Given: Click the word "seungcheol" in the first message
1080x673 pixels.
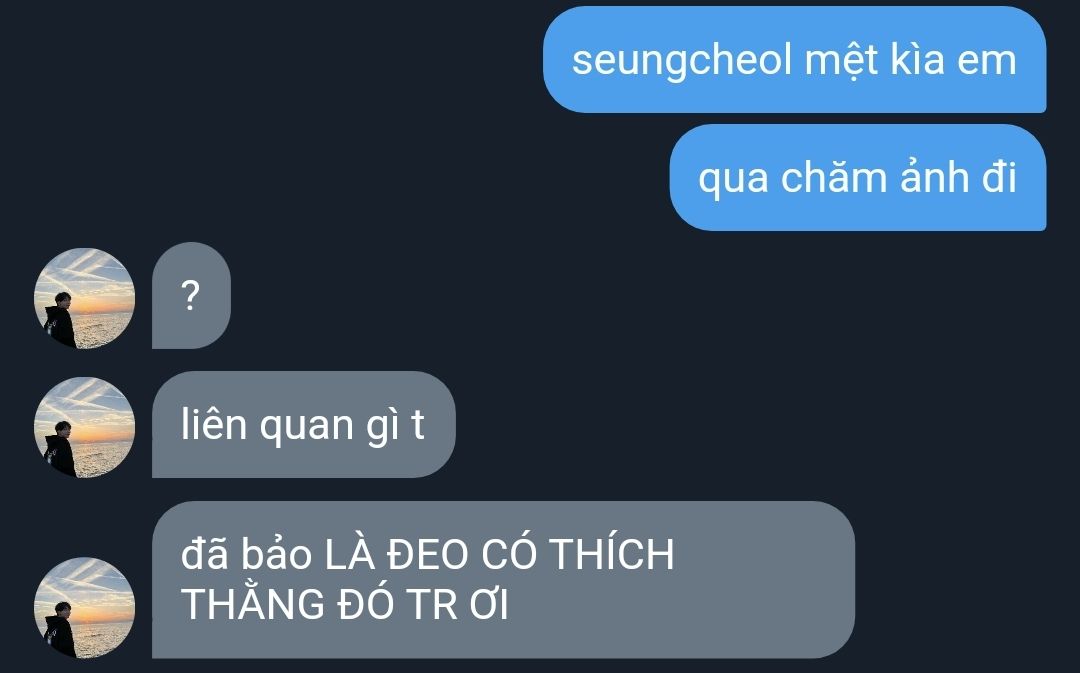Looking at the screenshot, I should click(683, 62).
